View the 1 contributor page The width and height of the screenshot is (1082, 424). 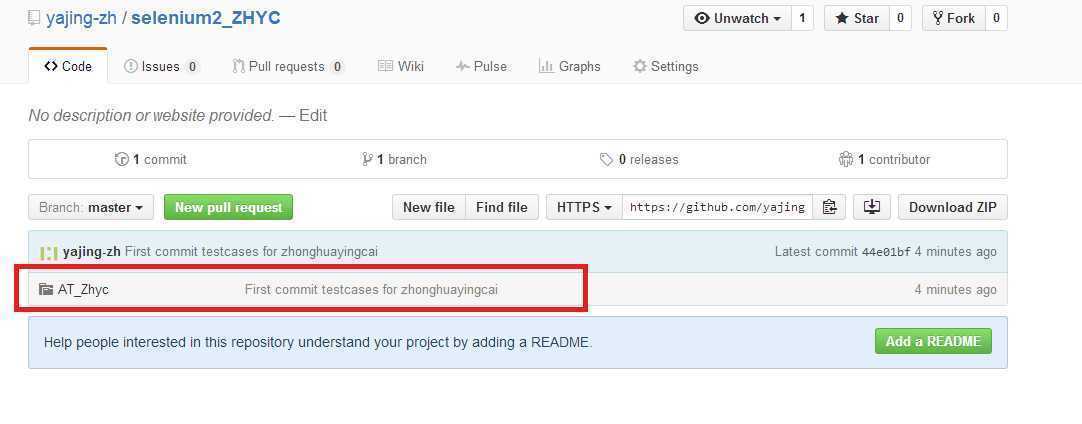coord(884,160)
